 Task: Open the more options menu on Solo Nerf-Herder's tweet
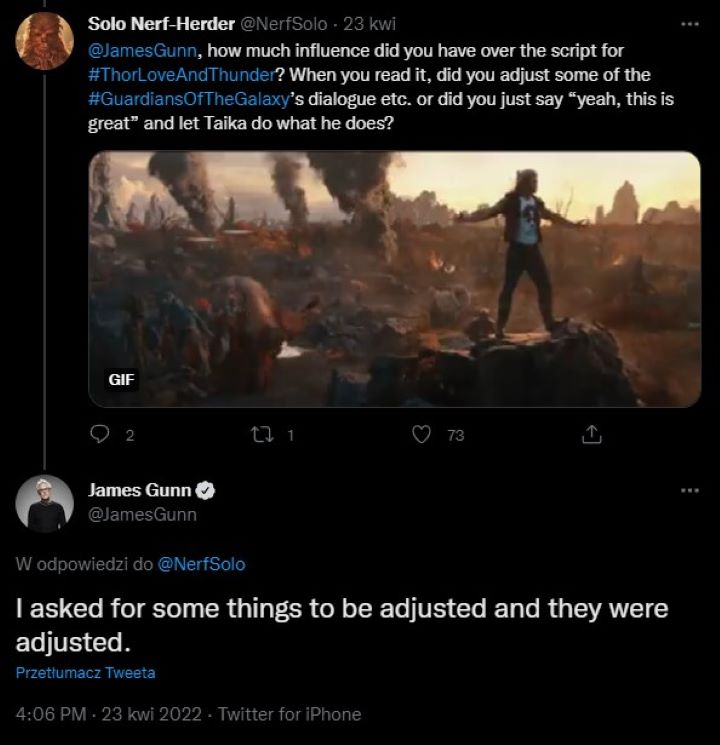tap(689, 23)
